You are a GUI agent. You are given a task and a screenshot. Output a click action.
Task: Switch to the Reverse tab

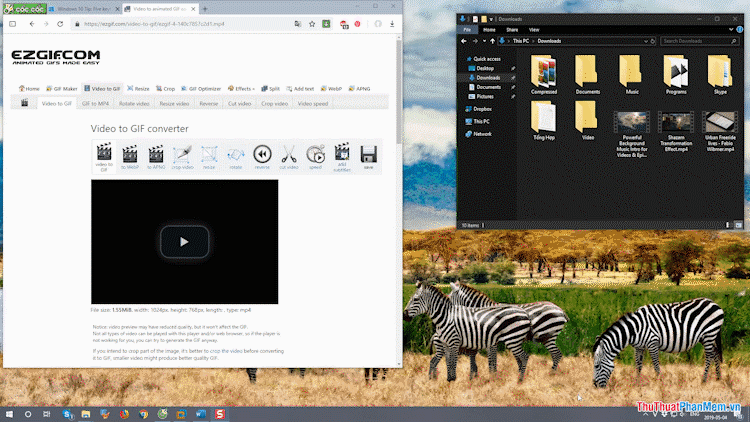[209, 103]
